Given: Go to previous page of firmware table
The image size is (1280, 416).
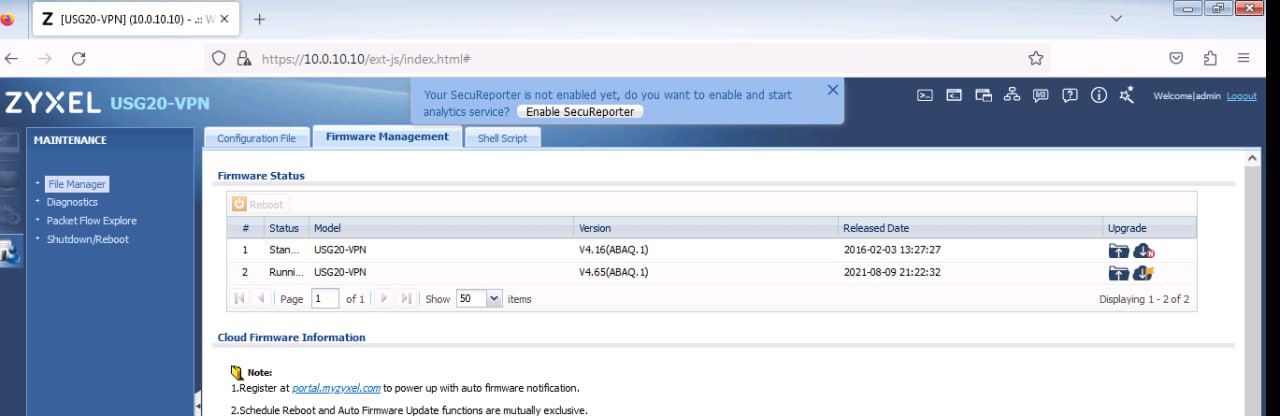Looking at the screenshot, I should 261,298.
